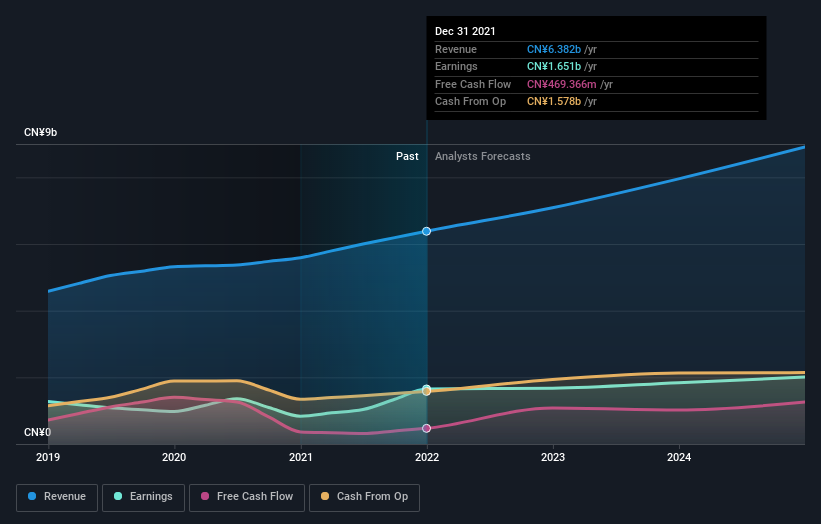Toggle the Revenue legend button
821x524 pixels.
pos(57,497)
